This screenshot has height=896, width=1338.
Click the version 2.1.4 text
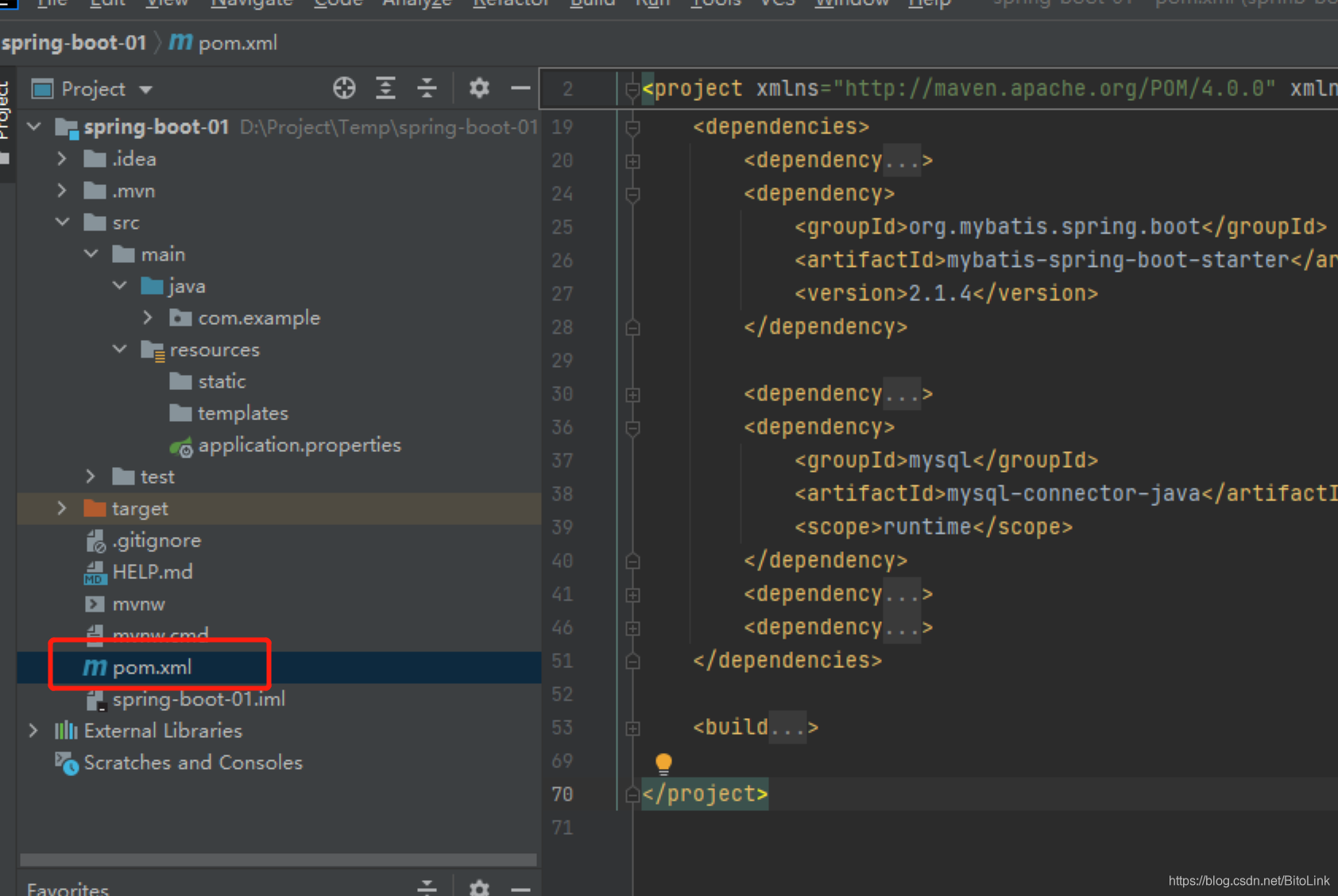coord(940,293)
